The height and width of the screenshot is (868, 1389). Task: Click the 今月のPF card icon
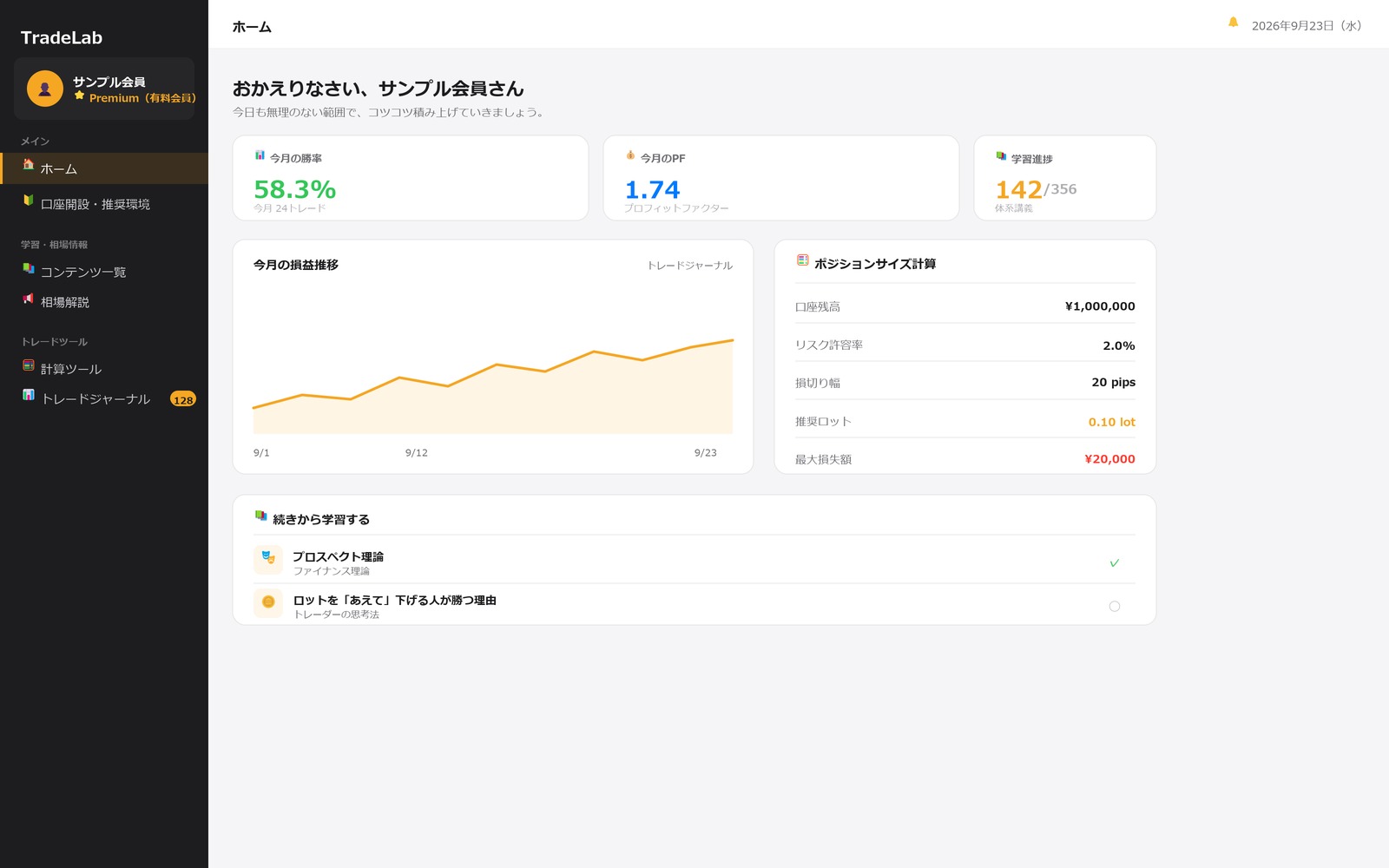[x=630, y=155]
